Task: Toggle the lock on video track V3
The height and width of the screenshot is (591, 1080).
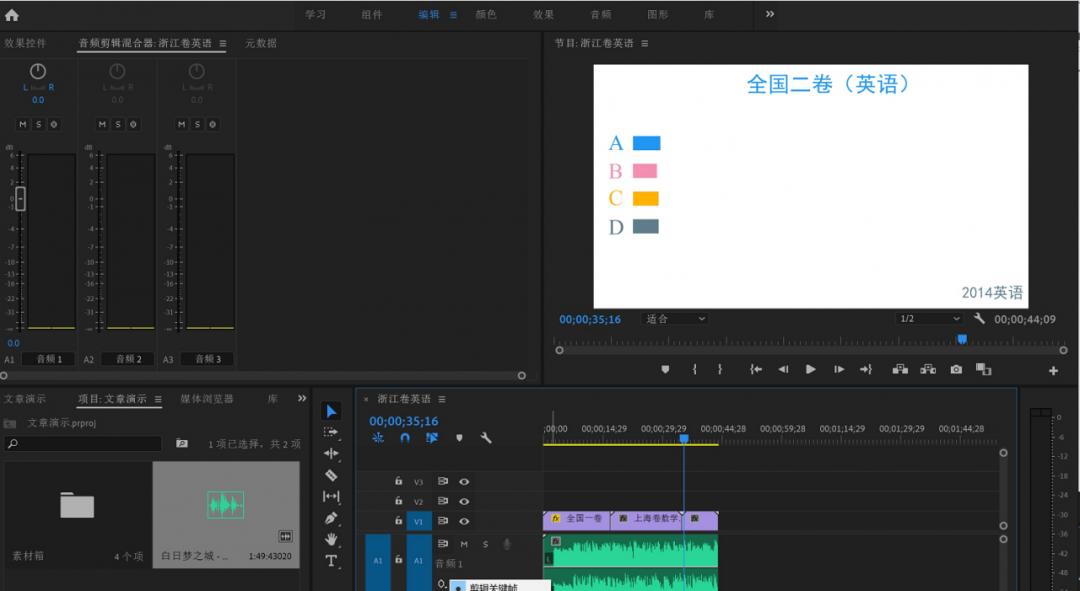Action: click(x=398, y=481)
